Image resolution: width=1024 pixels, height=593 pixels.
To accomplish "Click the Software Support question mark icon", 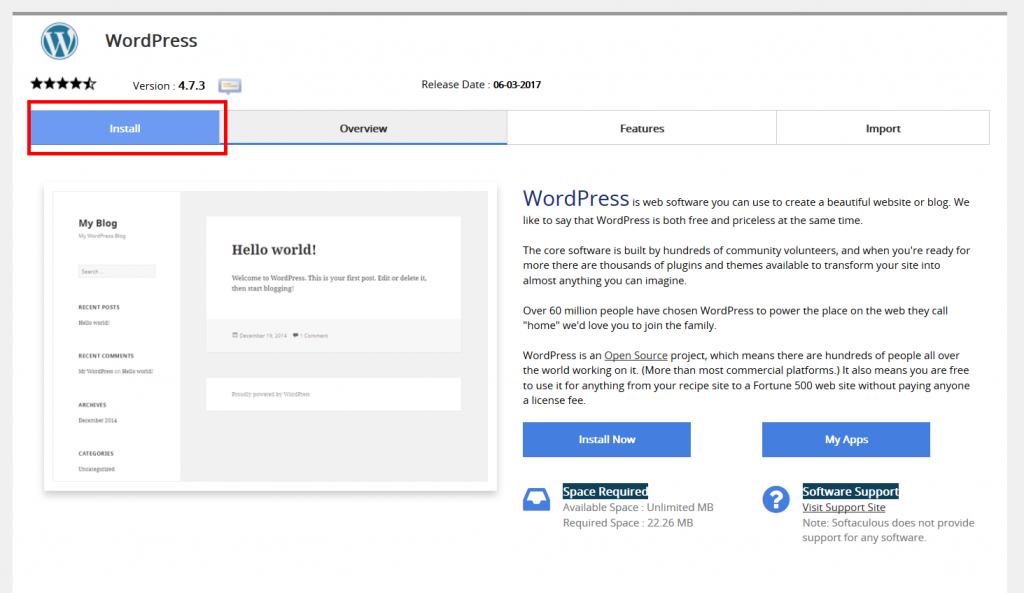I will click(776, 500).
